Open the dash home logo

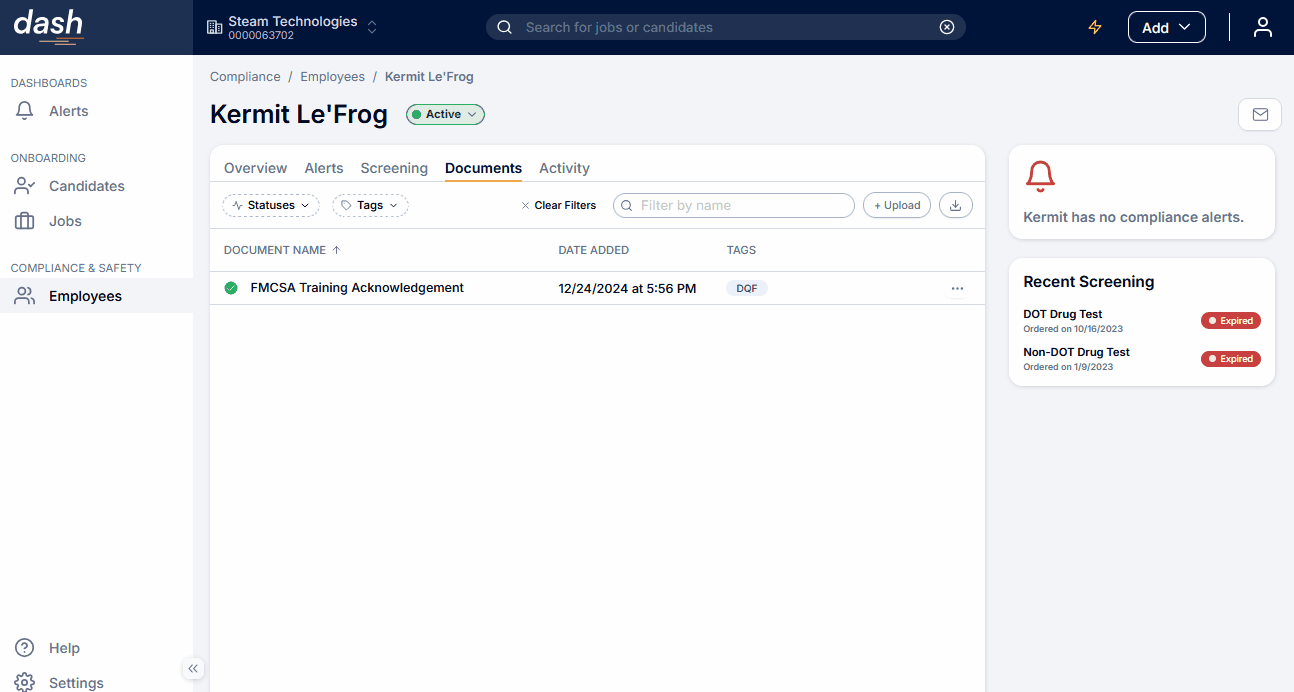(x=48, y=26)
